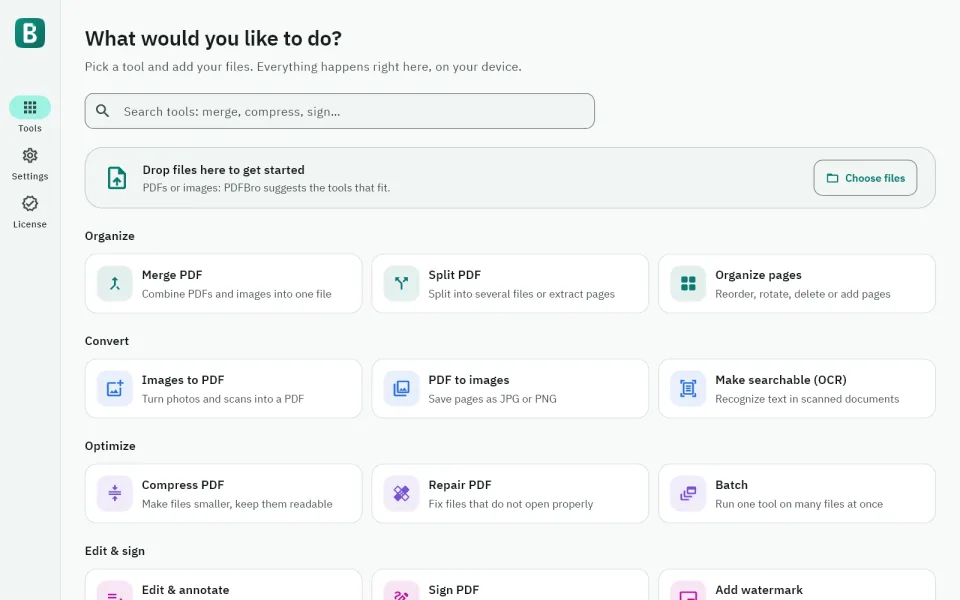The image size is (960, 600).
Task: Open the Sign PDF title
Action: (454, 590)
